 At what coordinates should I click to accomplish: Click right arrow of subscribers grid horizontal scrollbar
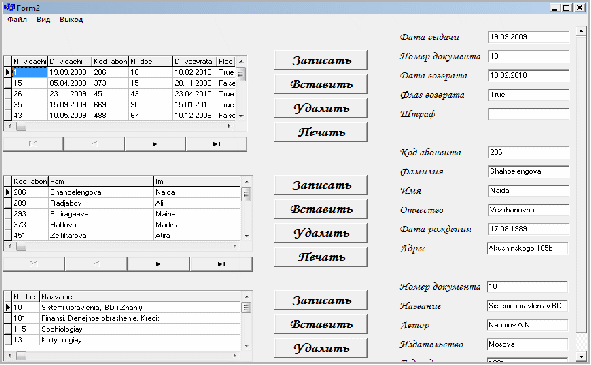[235, 247]
